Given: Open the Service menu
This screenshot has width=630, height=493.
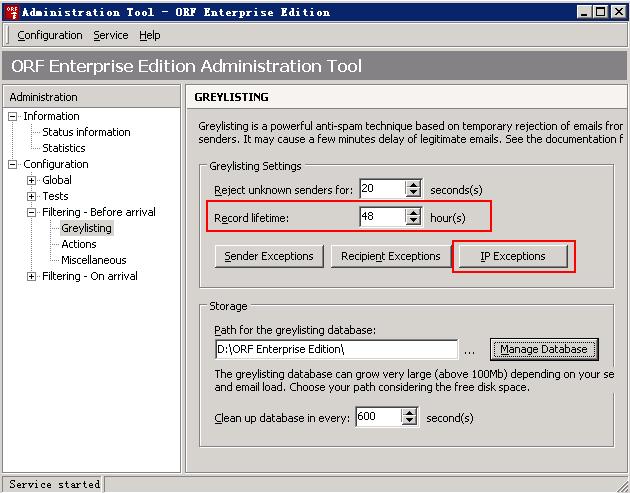Looking at the screenshot, I should click(110, 35).
